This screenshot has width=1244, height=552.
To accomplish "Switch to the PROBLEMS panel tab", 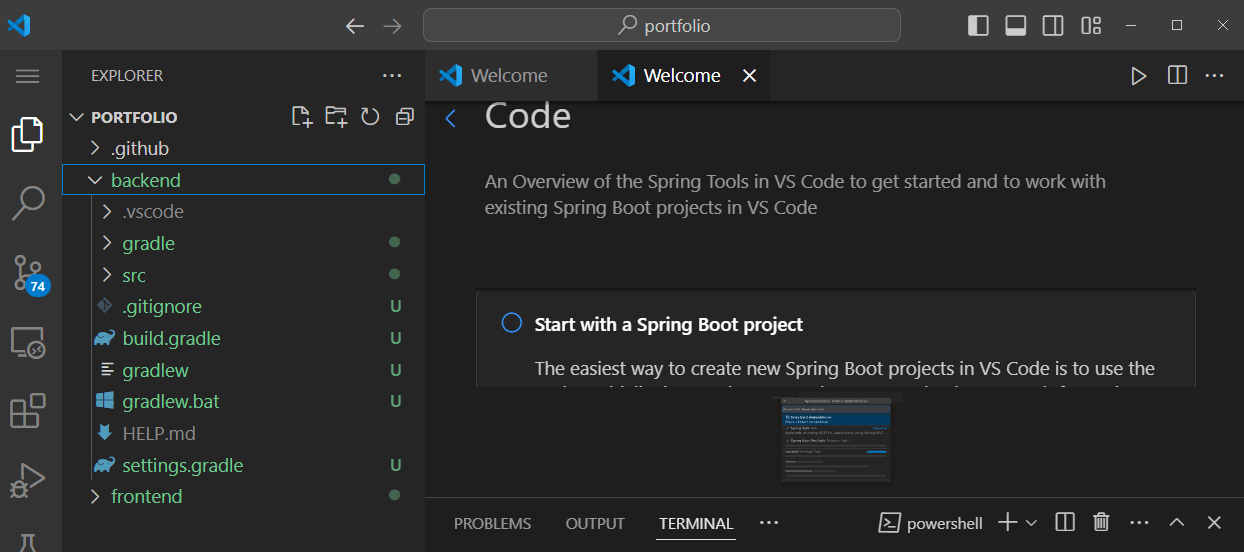I will [493, 523].
